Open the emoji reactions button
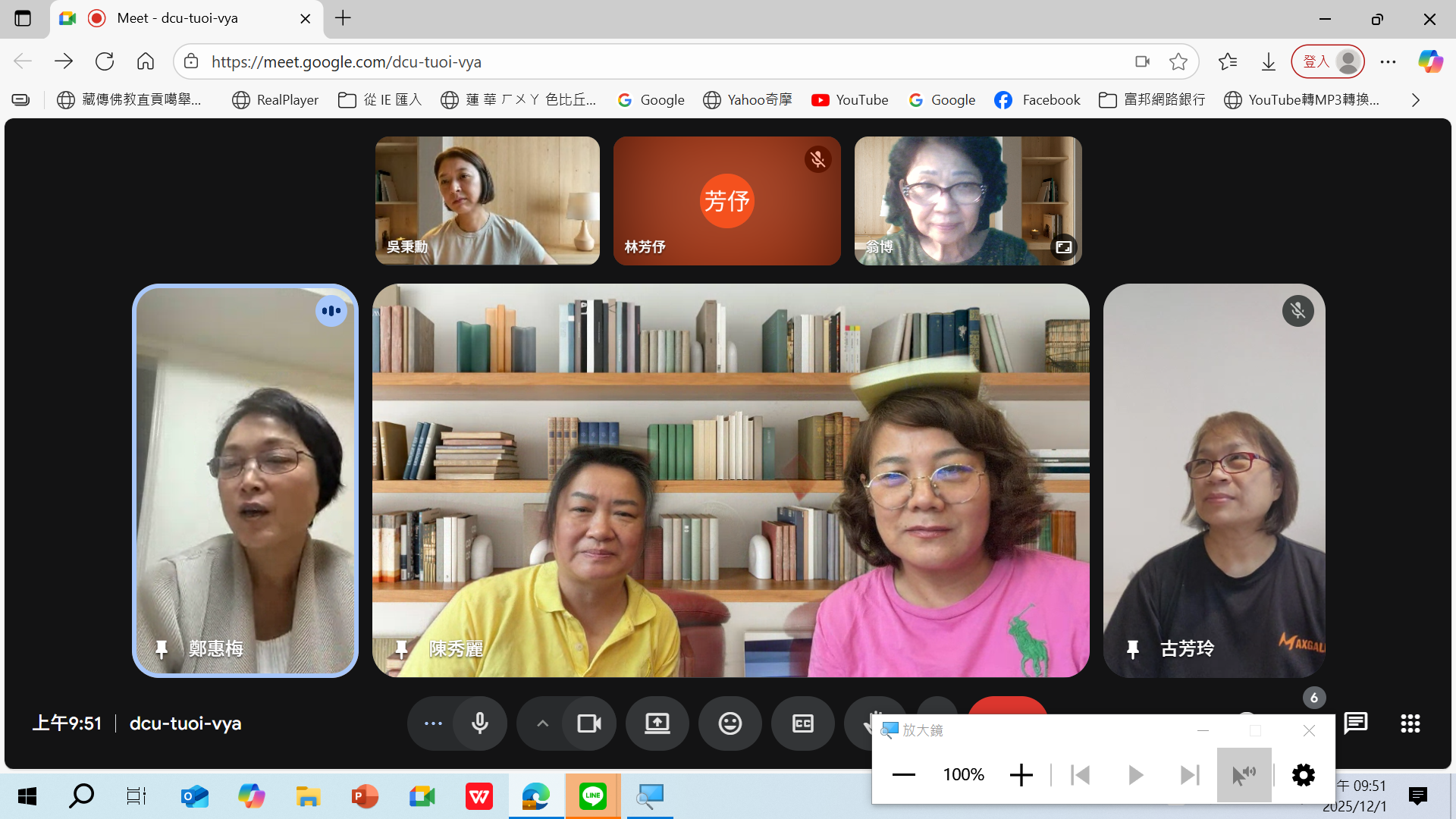 (730, 723)
